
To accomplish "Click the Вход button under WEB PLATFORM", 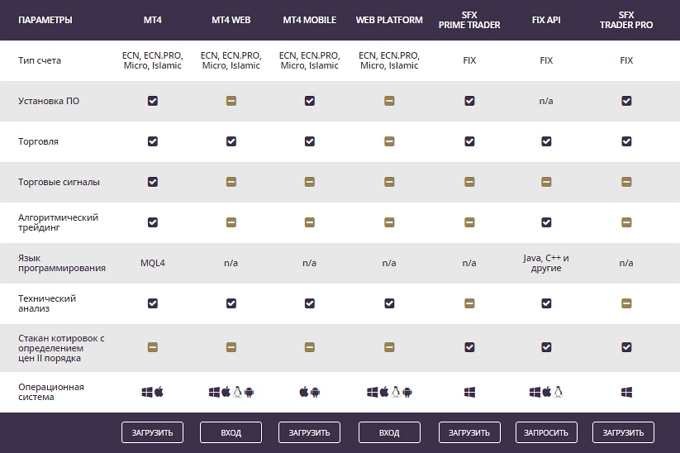I will (389, 433).
